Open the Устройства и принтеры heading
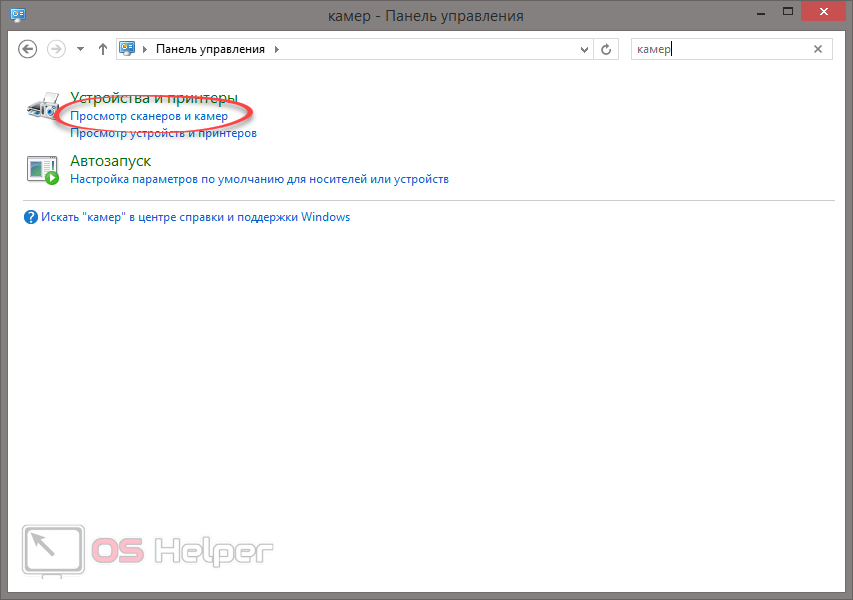853x600 pixels. pyautogui.click(x=154, y=98)
